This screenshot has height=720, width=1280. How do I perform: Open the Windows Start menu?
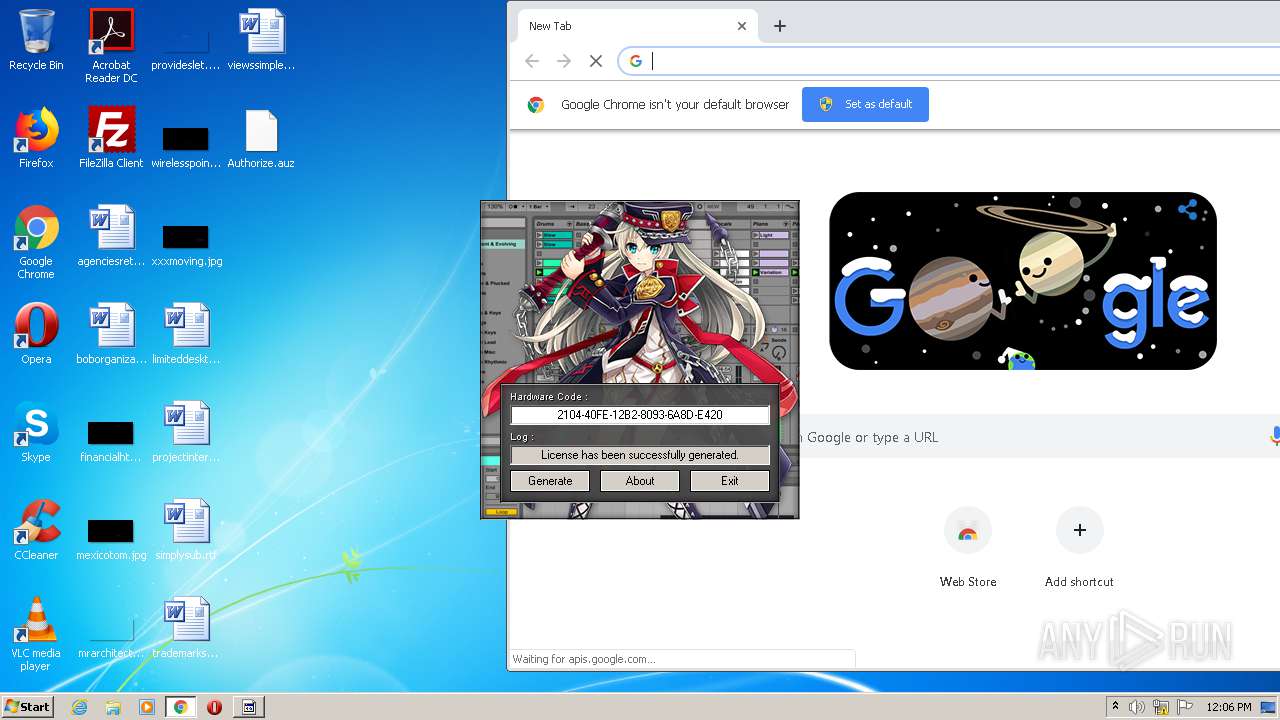coord(28,707)
